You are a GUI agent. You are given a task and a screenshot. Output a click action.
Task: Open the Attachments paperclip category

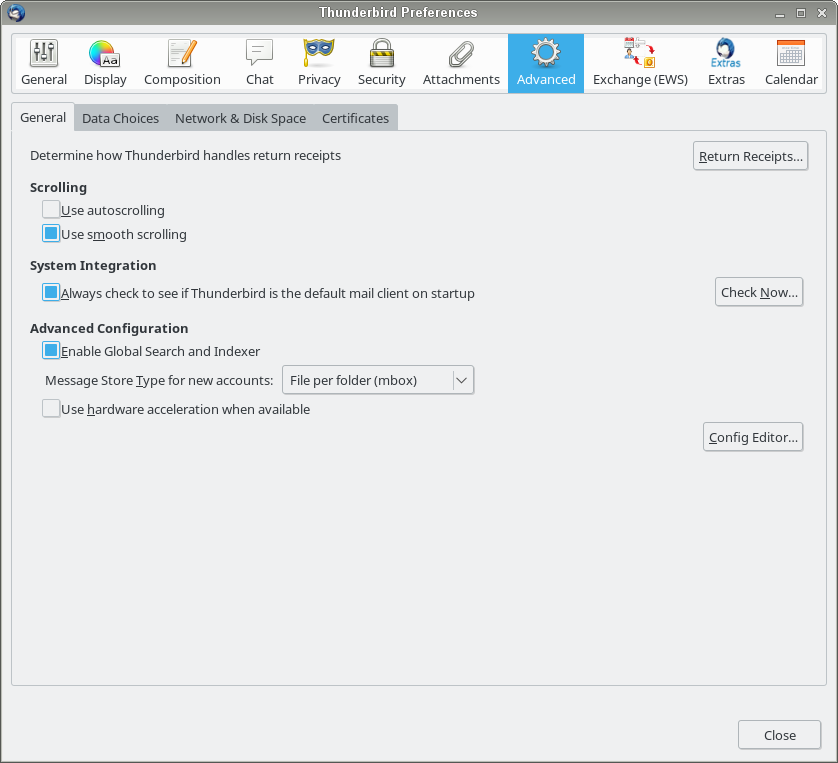coord(461,63)
